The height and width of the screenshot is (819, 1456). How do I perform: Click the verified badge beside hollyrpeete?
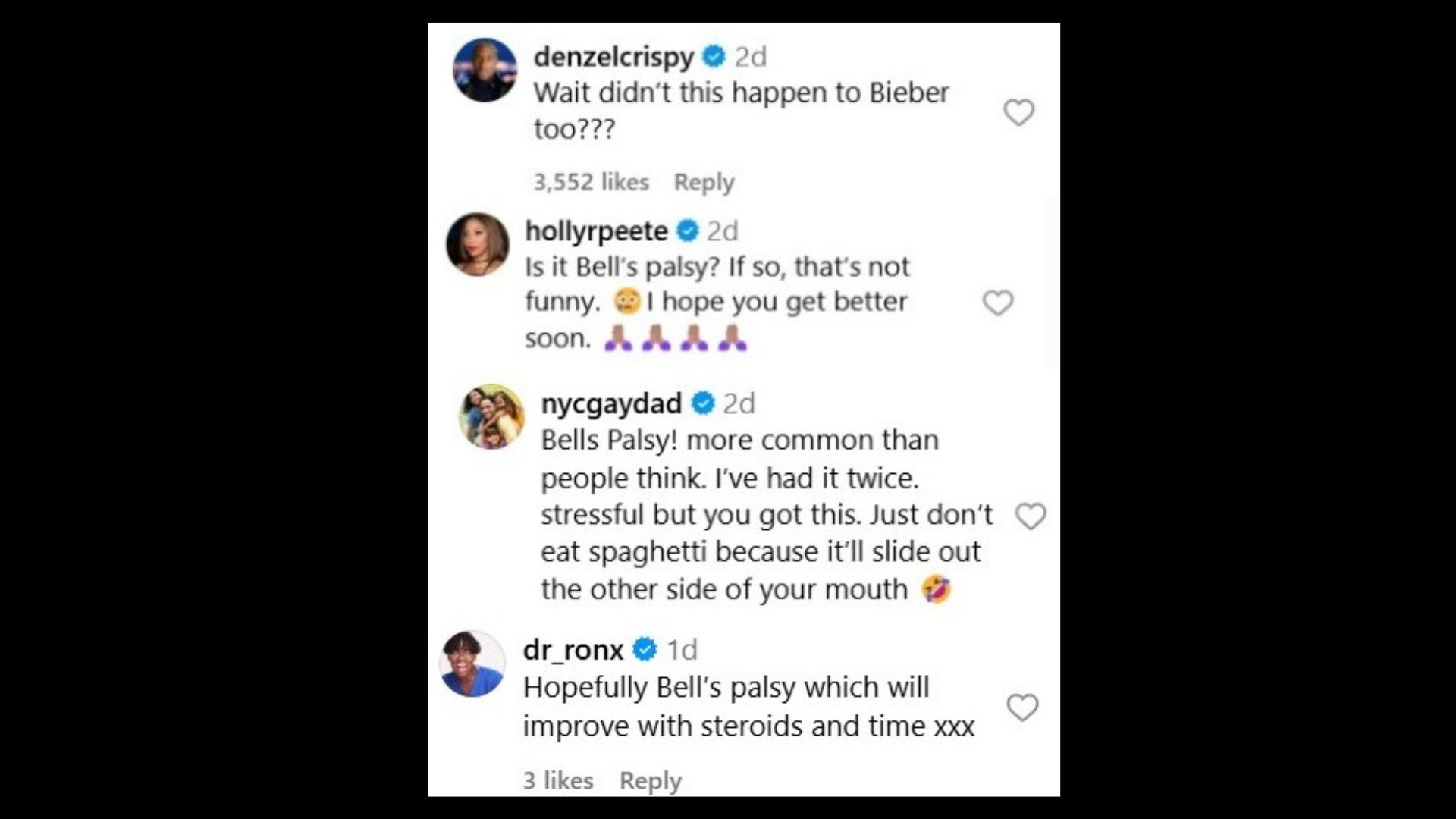point(687,231)
